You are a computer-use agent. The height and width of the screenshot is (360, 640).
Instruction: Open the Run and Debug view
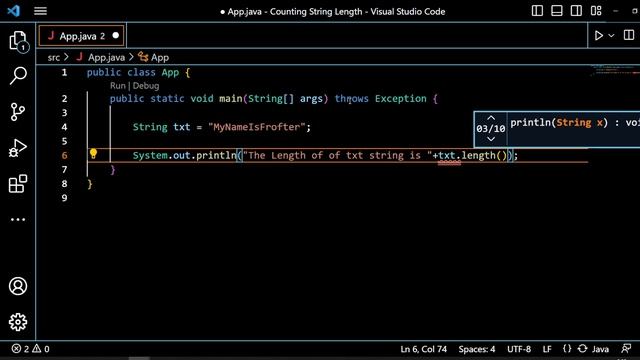(18, 148)
